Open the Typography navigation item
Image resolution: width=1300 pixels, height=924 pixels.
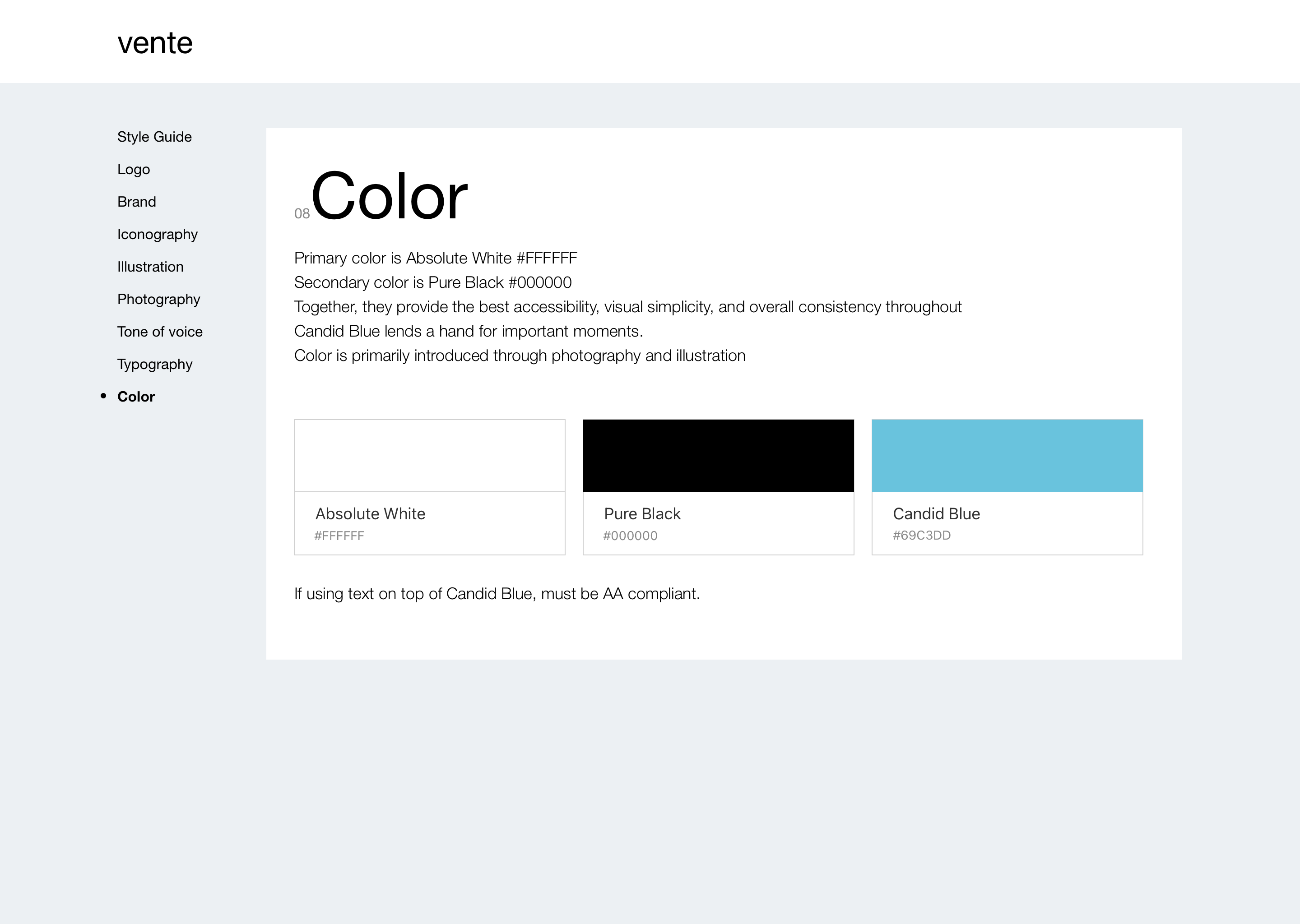155,363
